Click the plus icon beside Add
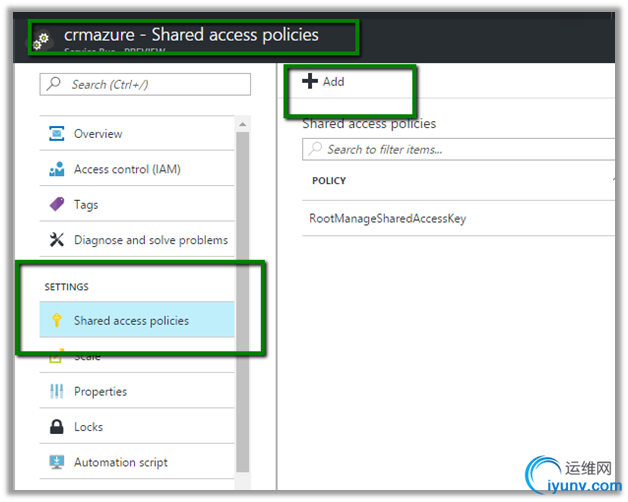This screenshot has height=502, width=628. tap(310, 81)
